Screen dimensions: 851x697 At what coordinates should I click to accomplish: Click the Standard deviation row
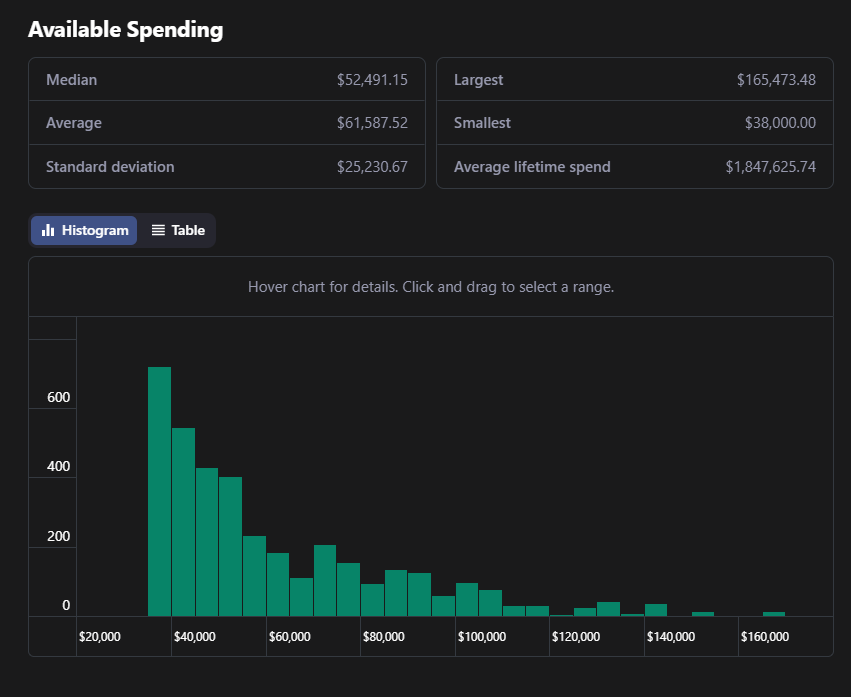[x=227, y=167]
